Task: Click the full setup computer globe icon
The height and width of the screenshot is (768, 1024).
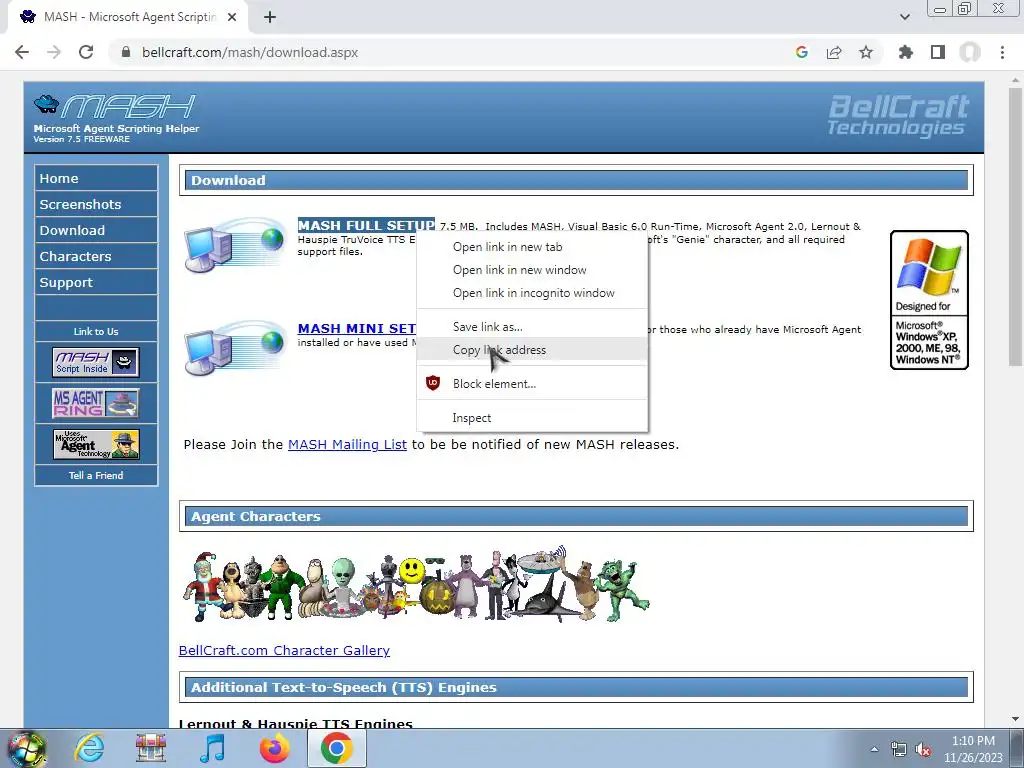Action: click(234, 244)
